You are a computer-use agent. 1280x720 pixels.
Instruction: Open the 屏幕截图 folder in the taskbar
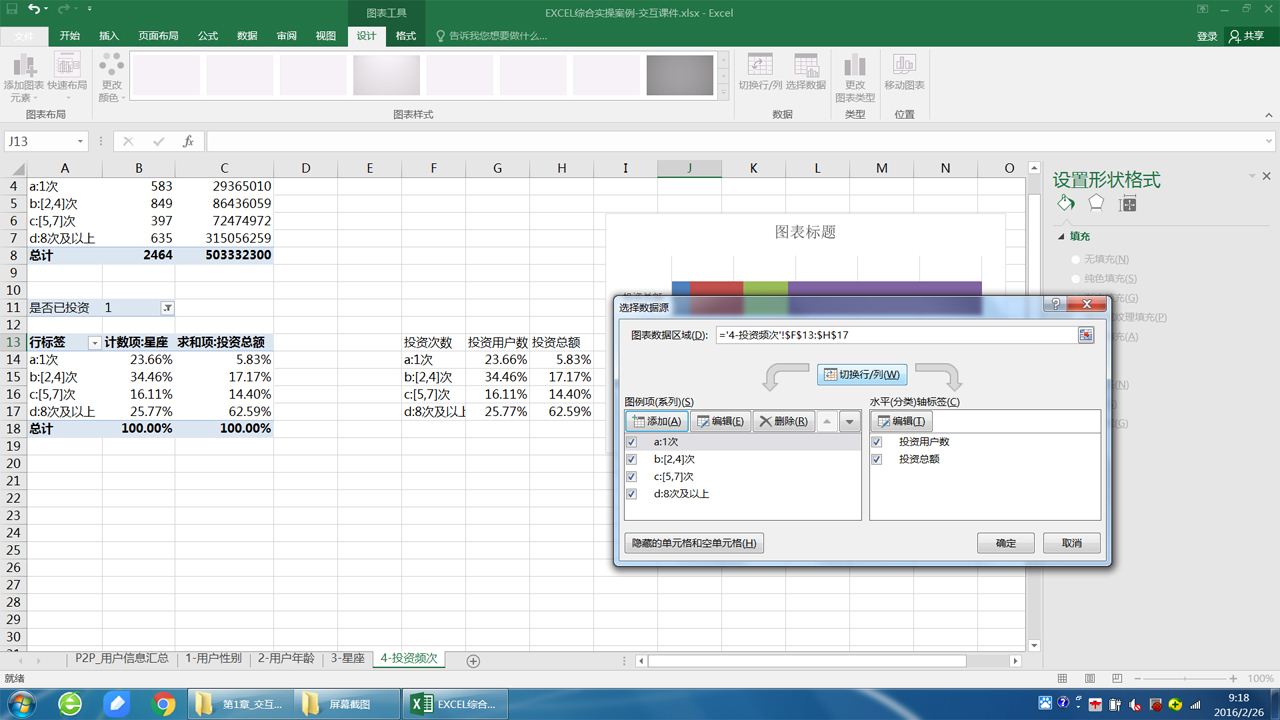coord(347,704)
